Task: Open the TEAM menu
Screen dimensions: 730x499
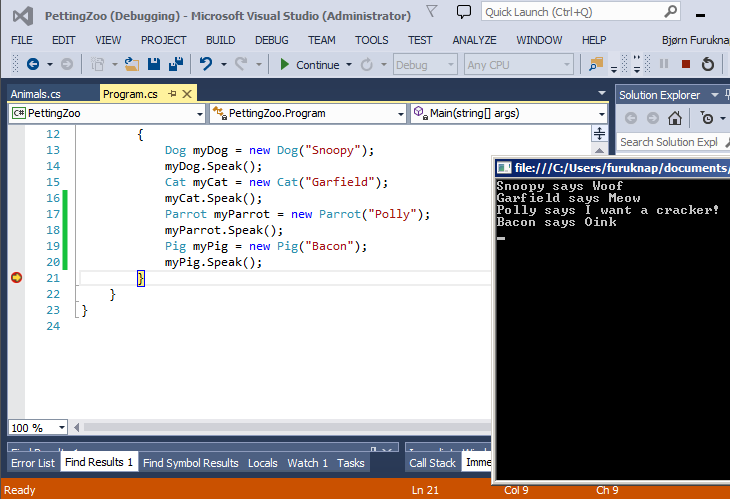Action: 322,40
